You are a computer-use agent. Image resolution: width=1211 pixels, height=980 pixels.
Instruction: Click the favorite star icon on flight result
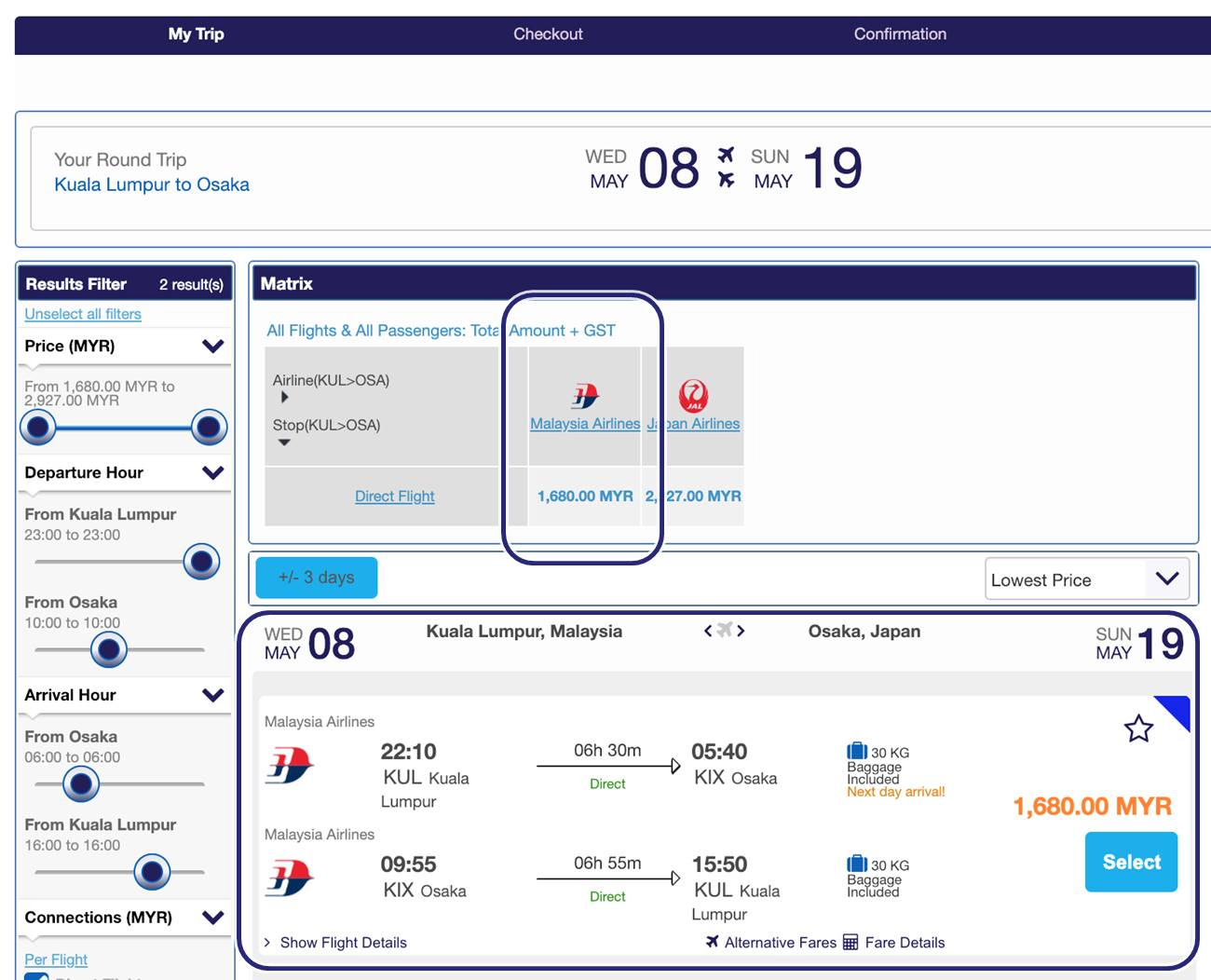[1138, 728]
